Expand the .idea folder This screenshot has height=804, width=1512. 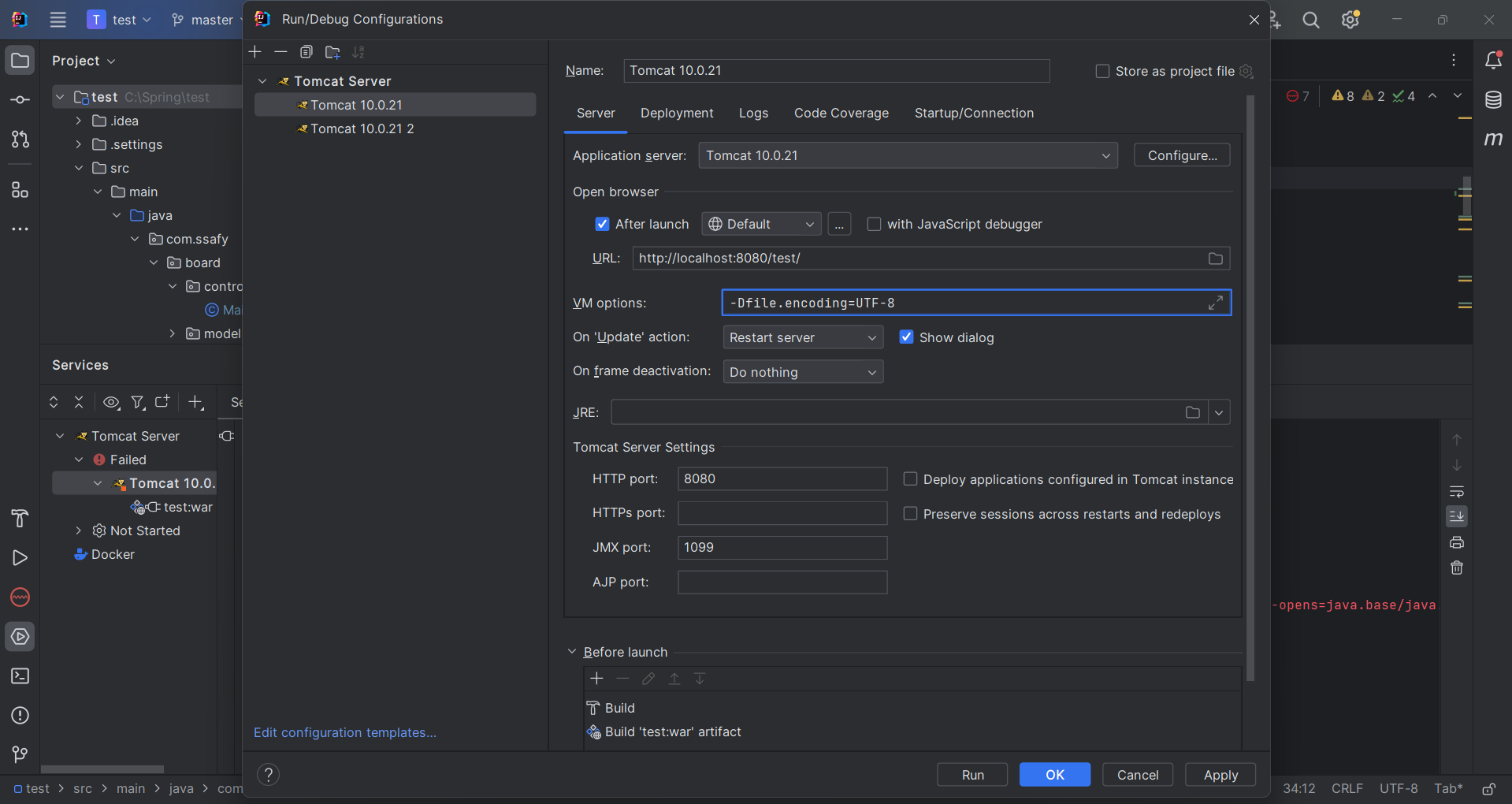[79, 121]
